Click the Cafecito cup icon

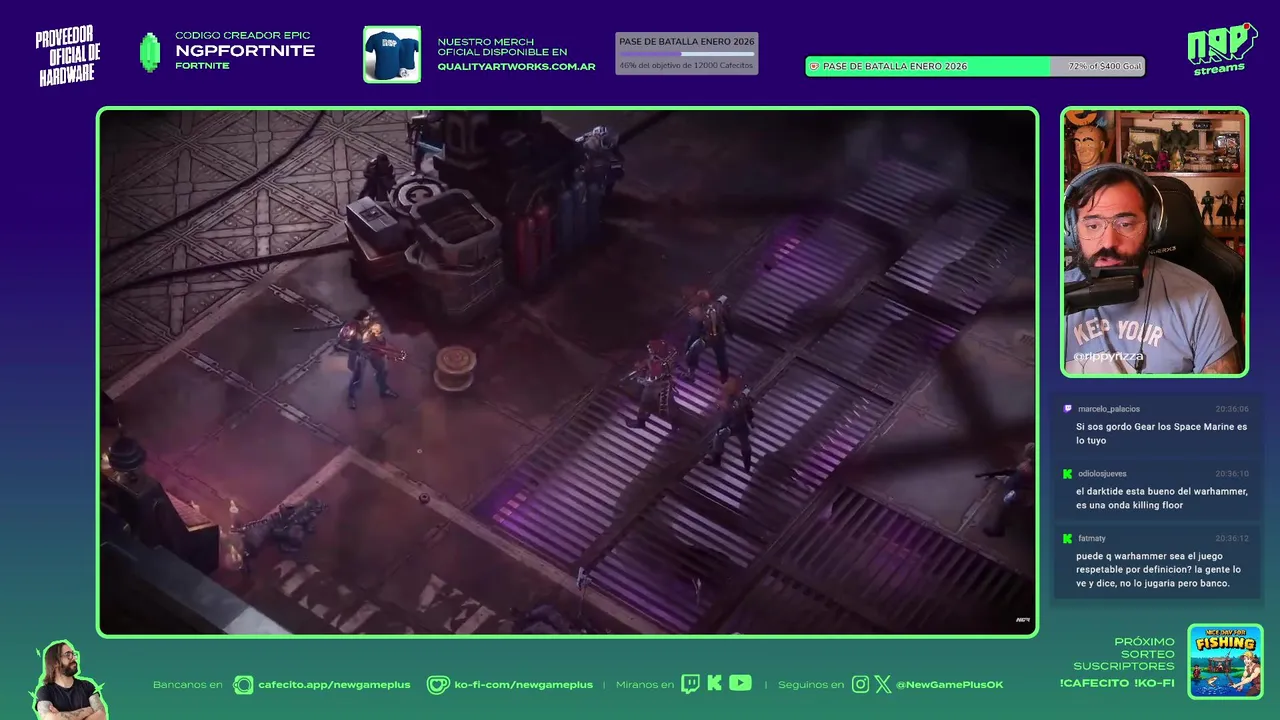pyautogui.click(x=243, y=685)
